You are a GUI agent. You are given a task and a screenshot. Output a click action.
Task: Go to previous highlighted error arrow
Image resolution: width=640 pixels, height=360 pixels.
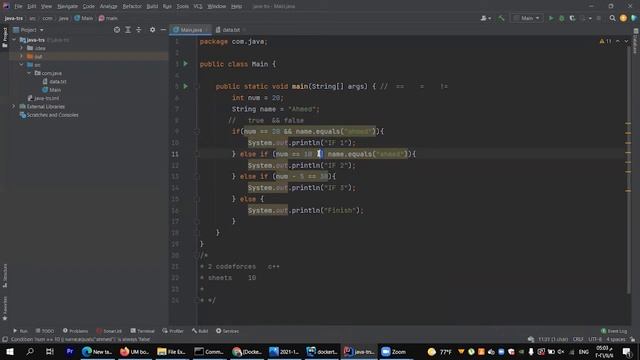(618, 41)
